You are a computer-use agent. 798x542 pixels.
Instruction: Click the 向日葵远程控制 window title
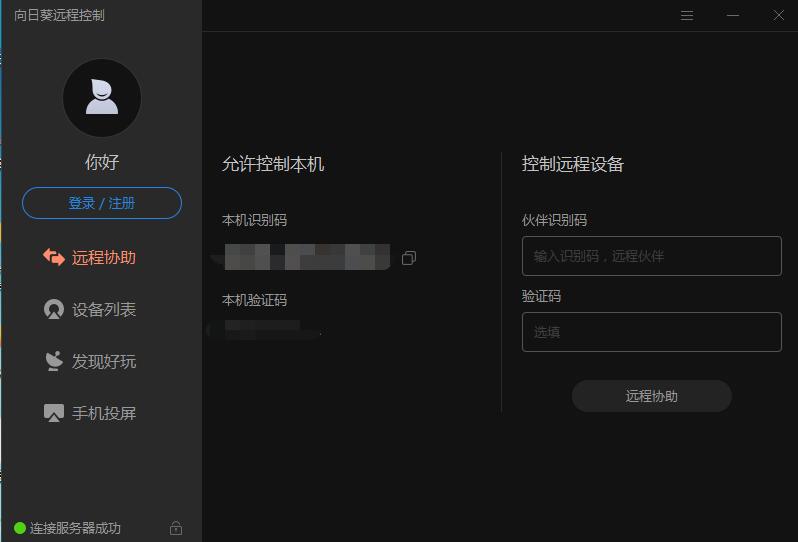pyautogui.click(x=60, y=15)
